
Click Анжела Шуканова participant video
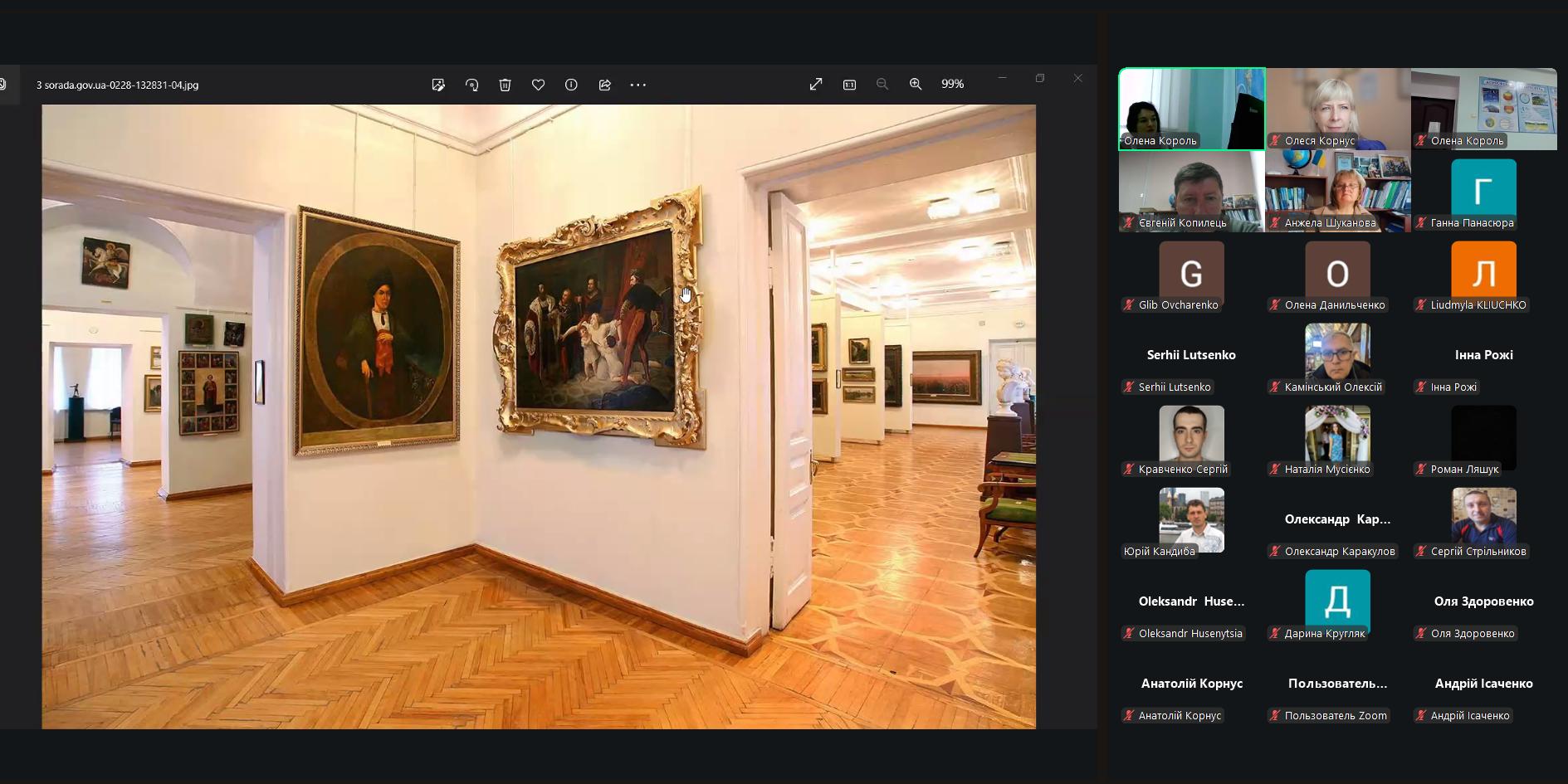pyautogui.click(x=1337, y=191)
